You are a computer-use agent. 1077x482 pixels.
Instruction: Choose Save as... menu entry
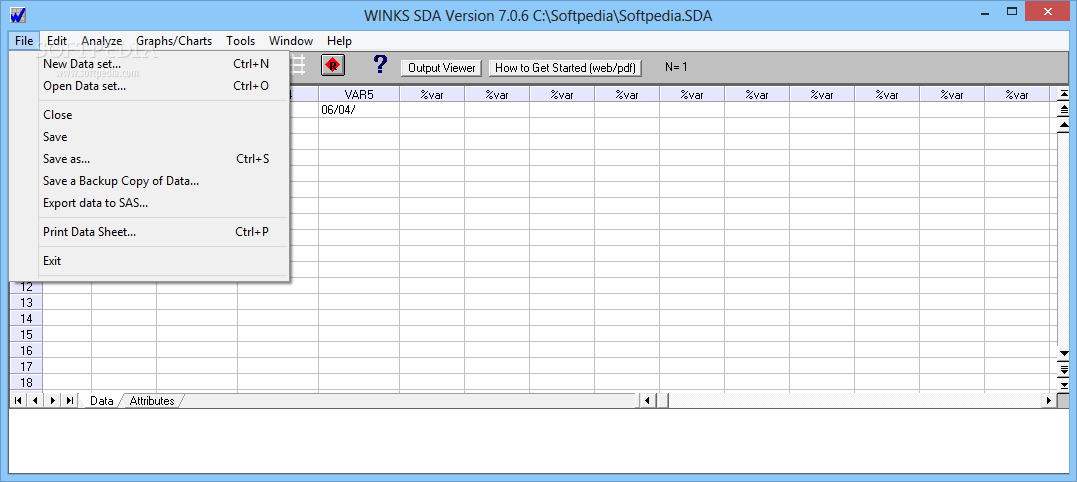point(155,159)
